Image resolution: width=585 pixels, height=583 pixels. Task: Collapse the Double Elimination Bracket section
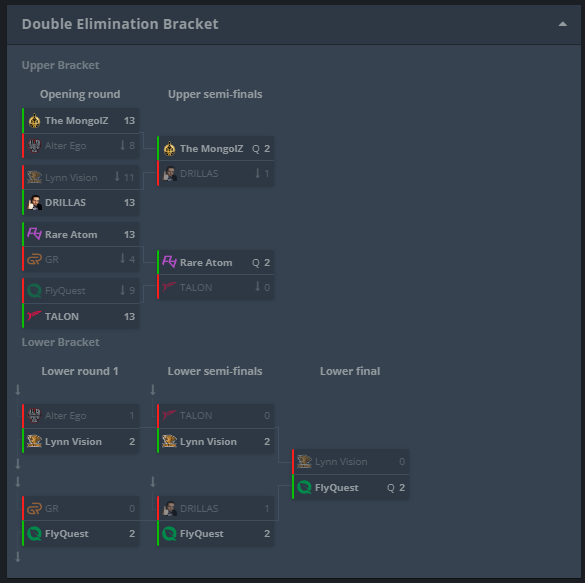coord(562,24)
